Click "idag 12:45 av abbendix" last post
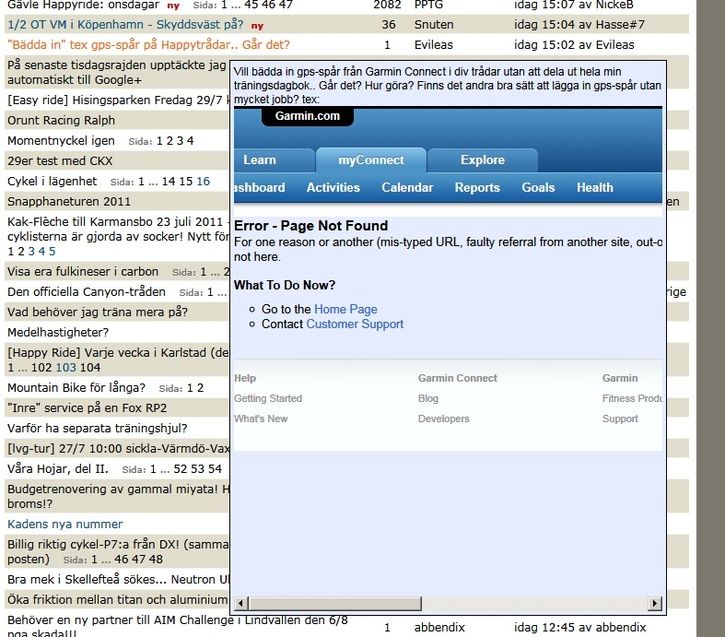The image size is (725, 637). pyautogui.click(x=580, y=627)
